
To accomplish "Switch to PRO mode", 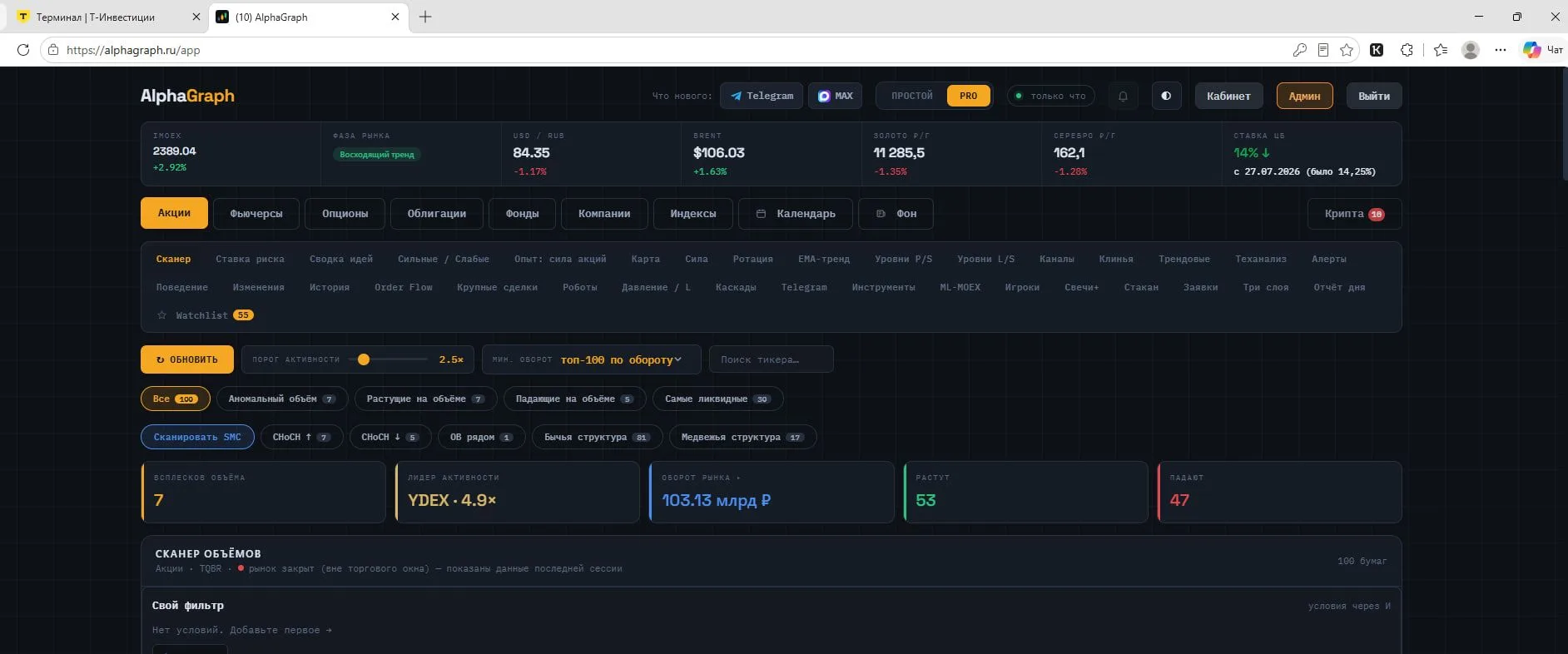I will [968, 96].
